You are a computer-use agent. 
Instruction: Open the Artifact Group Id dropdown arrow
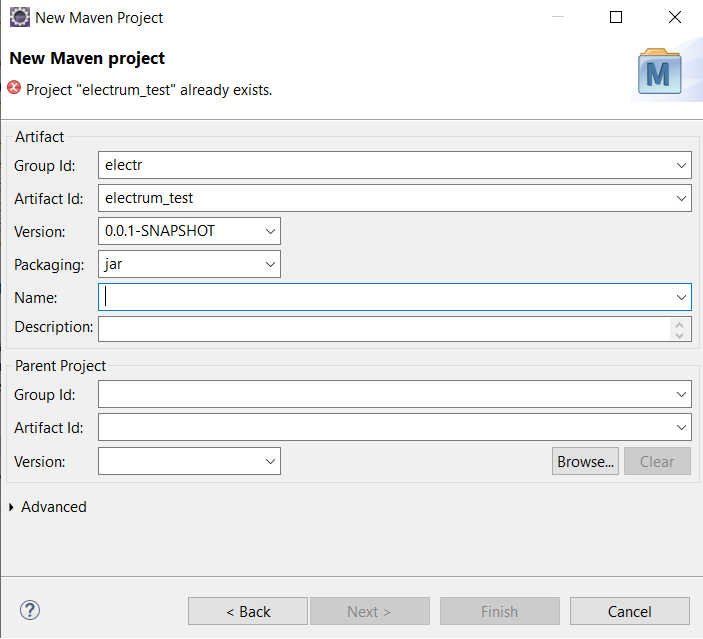tap(681, 165)
